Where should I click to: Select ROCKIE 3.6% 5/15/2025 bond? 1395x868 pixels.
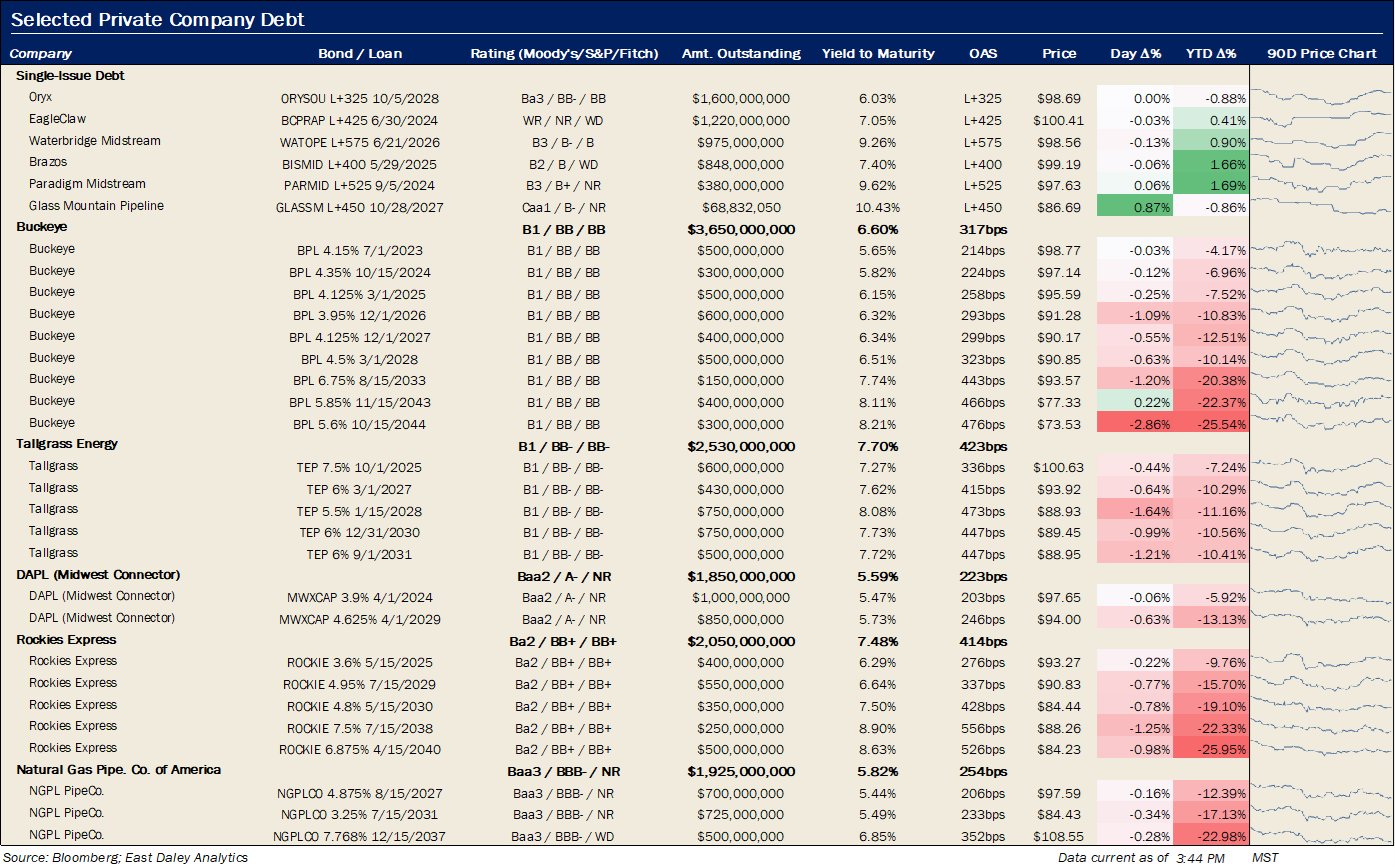coord(360,663)
